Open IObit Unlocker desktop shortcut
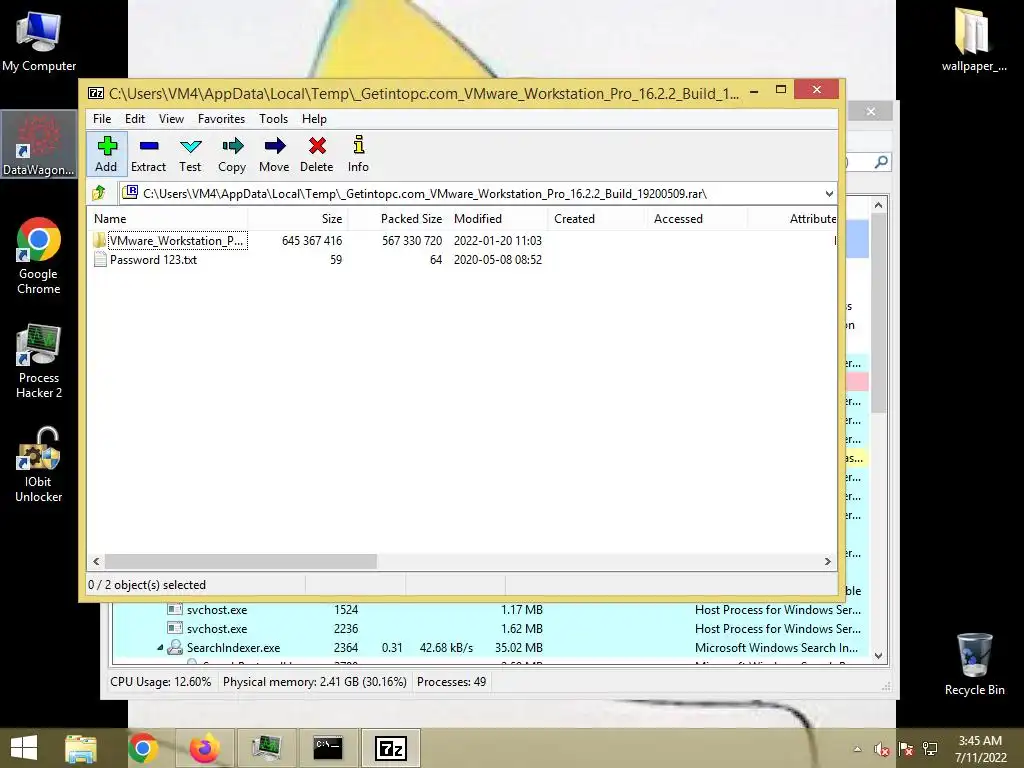Screen dimensions: 1024x768 point(39,464)
